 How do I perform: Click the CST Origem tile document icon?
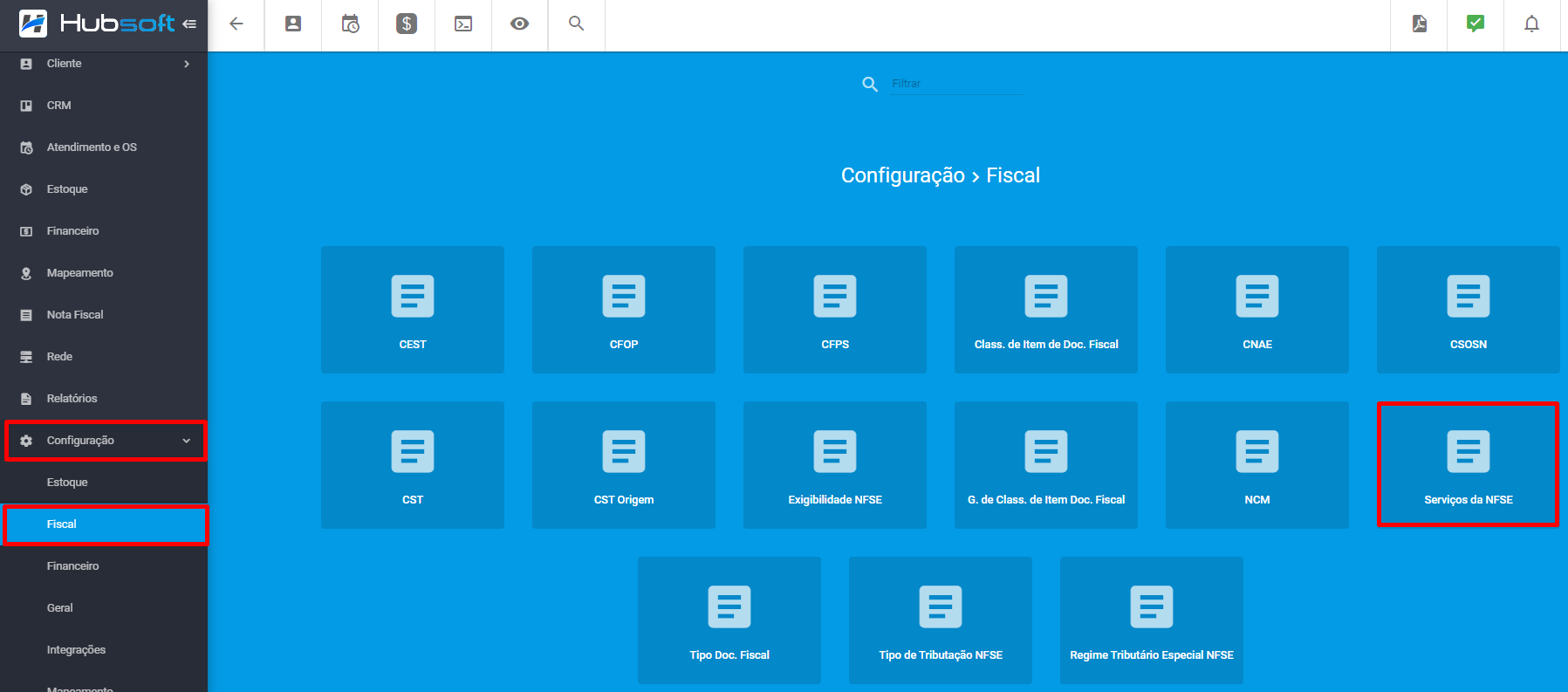(x=624, y=451)
